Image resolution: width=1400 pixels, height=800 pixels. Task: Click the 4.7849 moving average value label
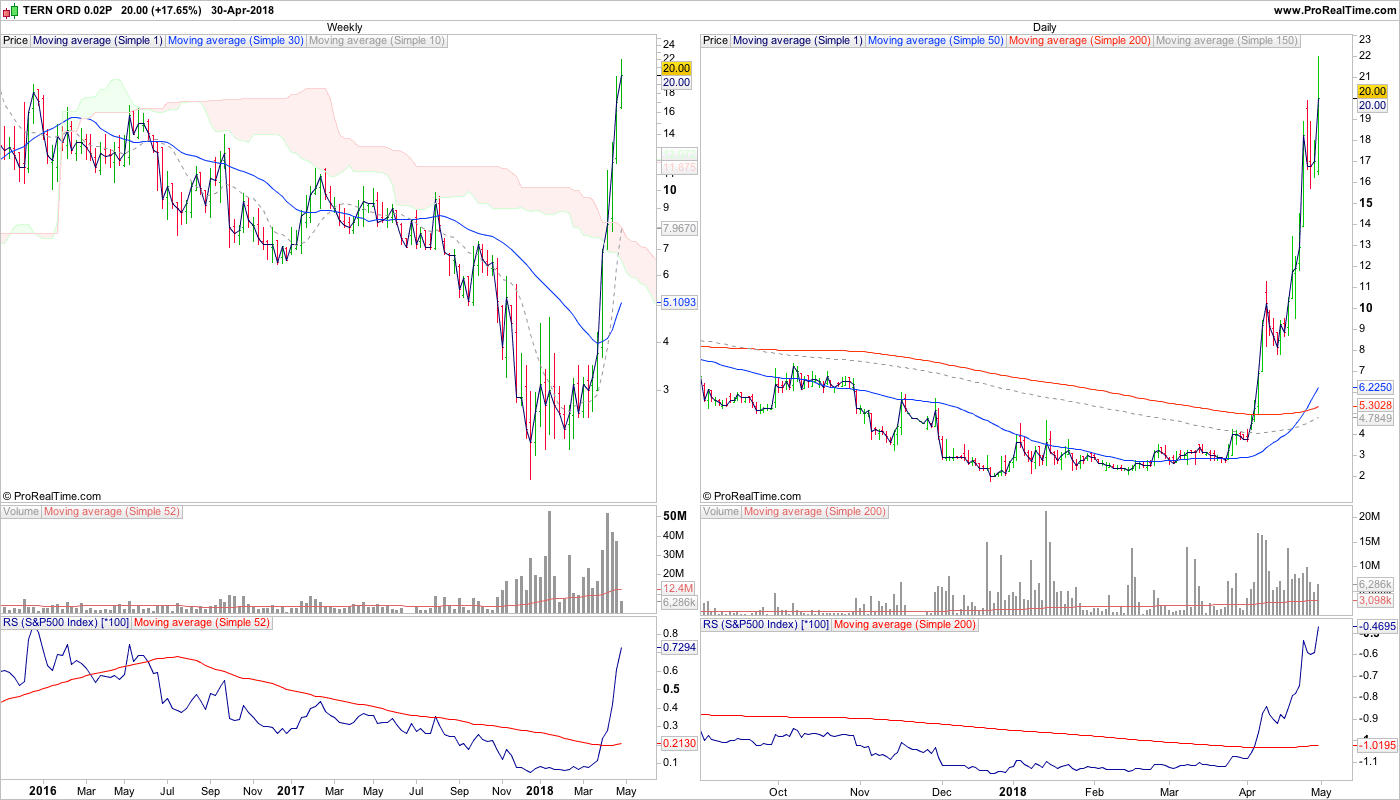(1373, 418)
